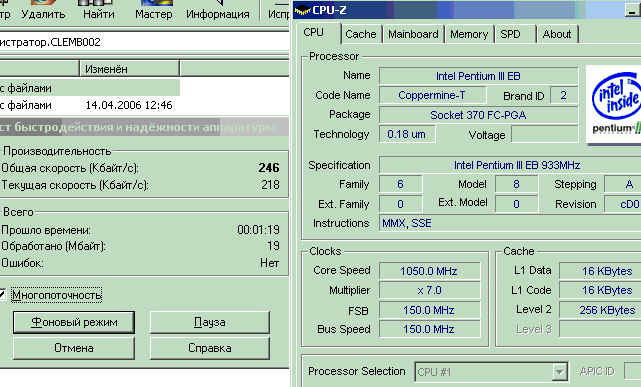This screenshot has height=387, width=641.
Task: Click the Bus Speed value 150.0 MHz
Action: click(429, 329)
